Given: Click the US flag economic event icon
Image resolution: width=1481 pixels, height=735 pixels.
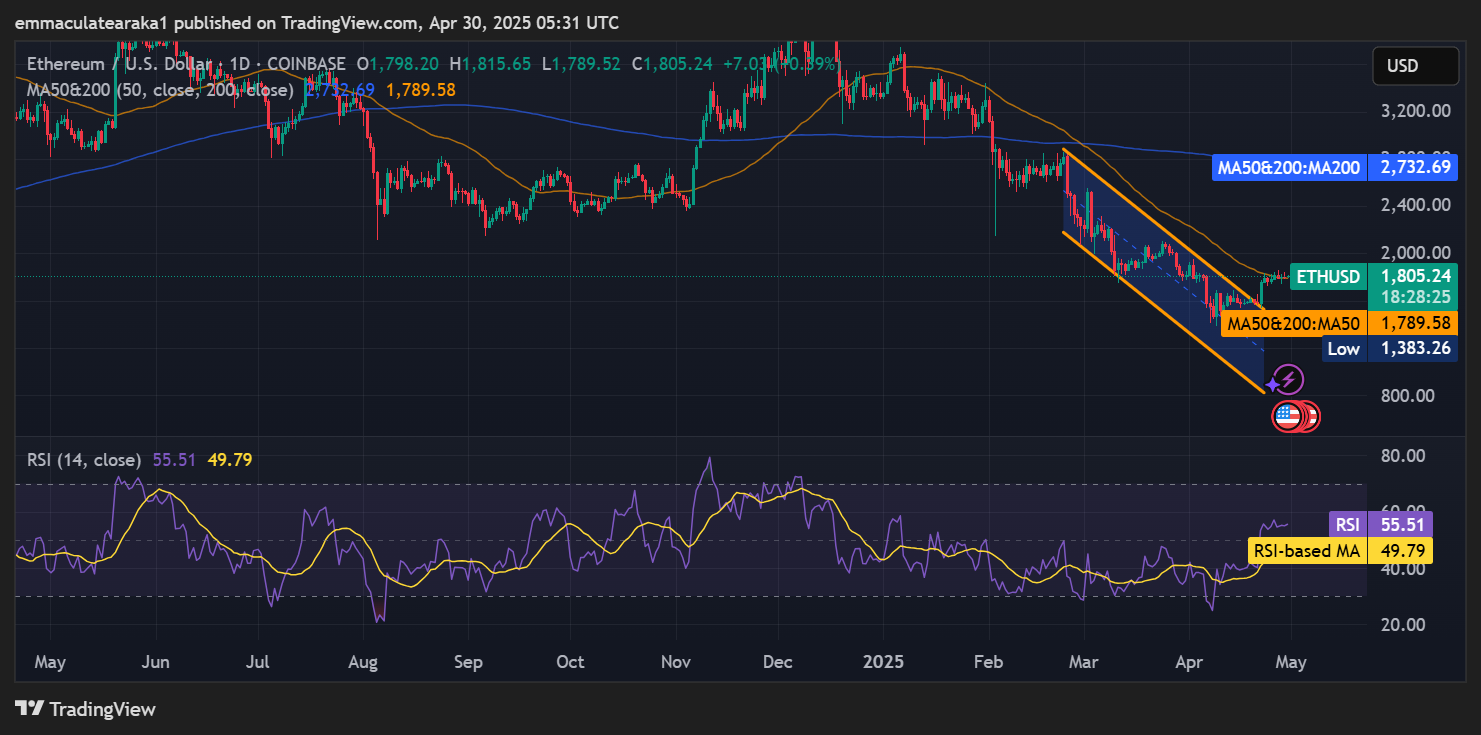Looking at the screenshot, I should point(1287,416).
